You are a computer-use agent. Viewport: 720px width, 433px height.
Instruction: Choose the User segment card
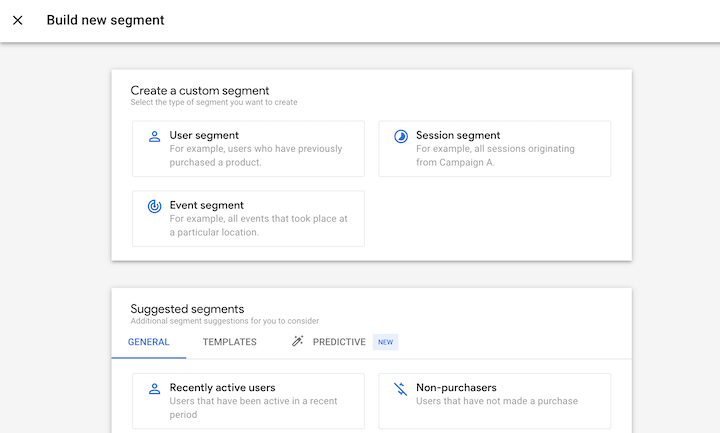click(248, 149)
